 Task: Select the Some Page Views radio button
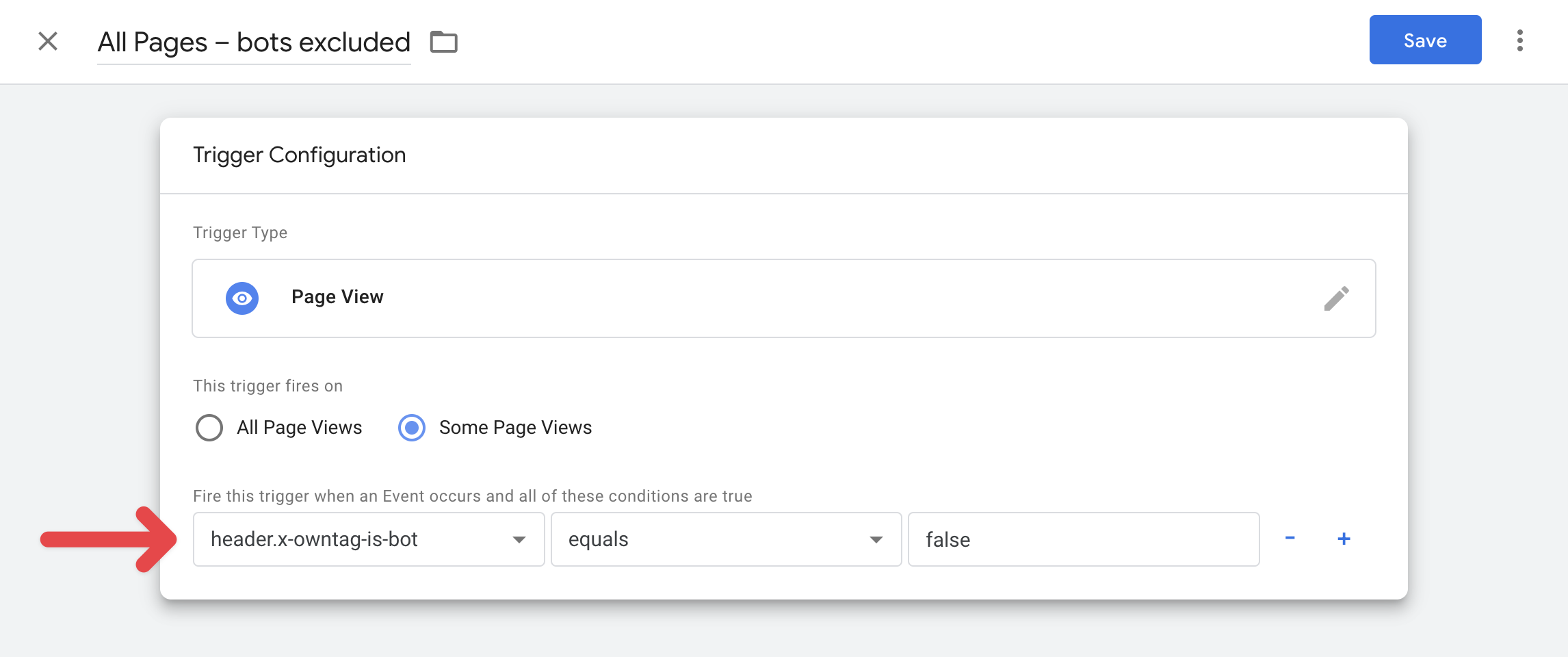[412, 428]
